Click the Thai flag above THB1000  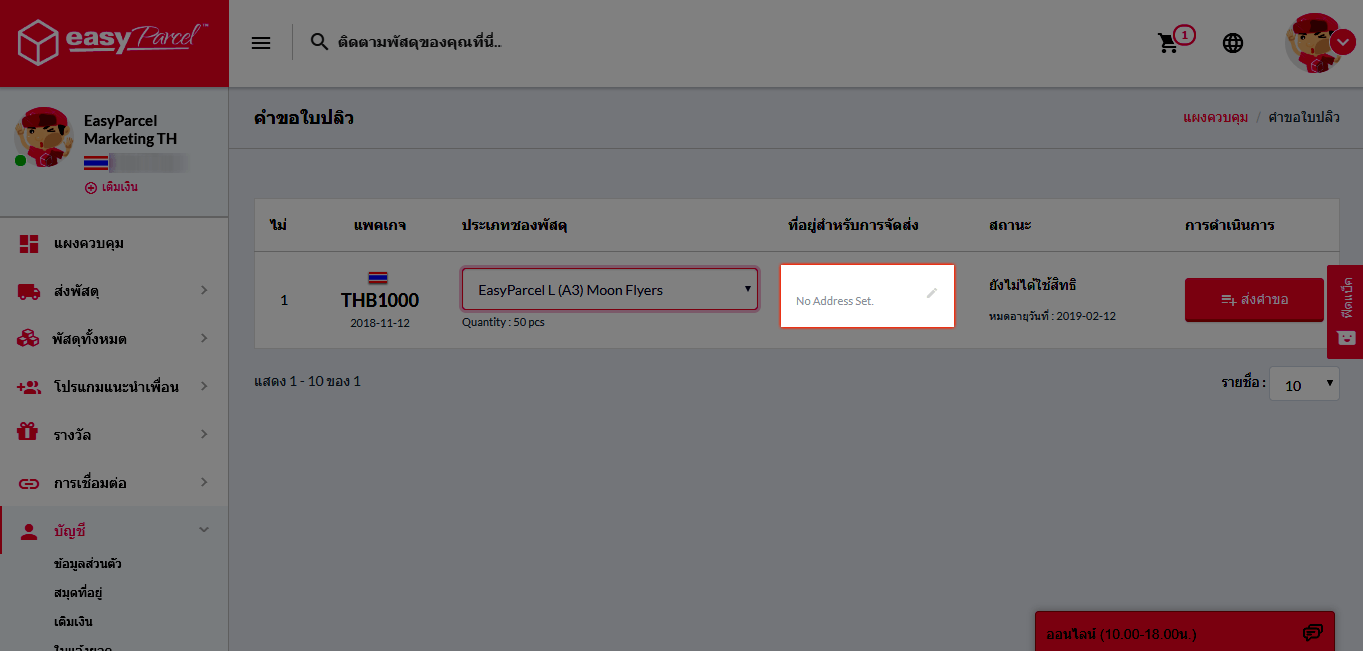click(379, 277)
